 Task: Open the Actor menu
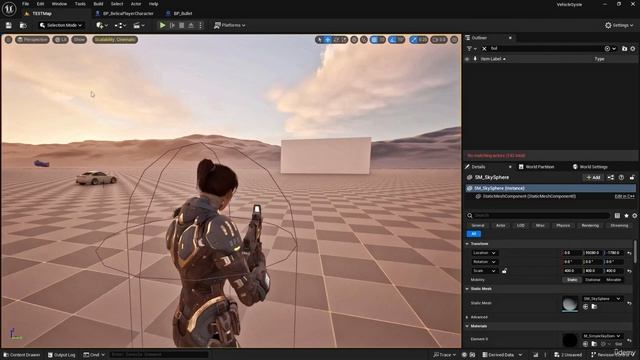pos(136,4)
